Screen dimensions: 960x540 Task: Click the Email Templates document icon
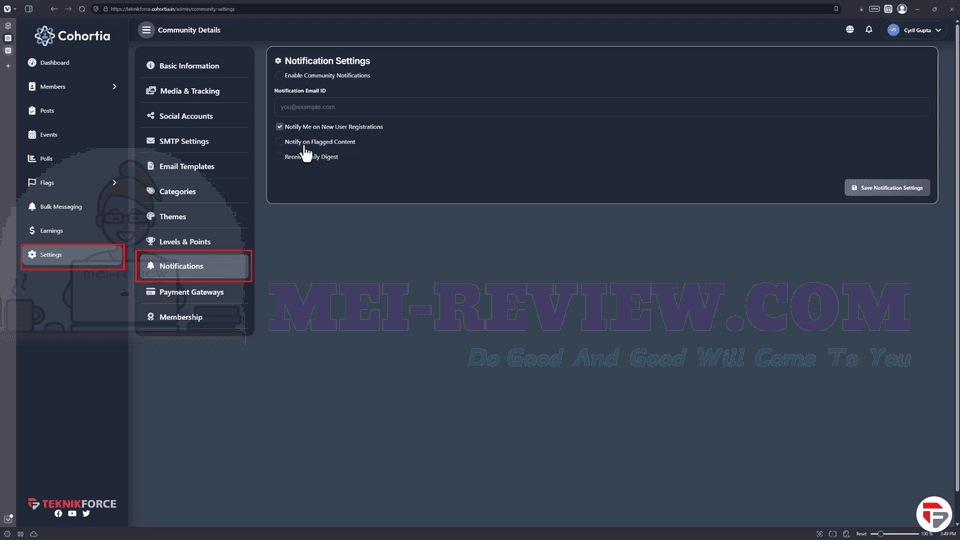coord(150,166)
